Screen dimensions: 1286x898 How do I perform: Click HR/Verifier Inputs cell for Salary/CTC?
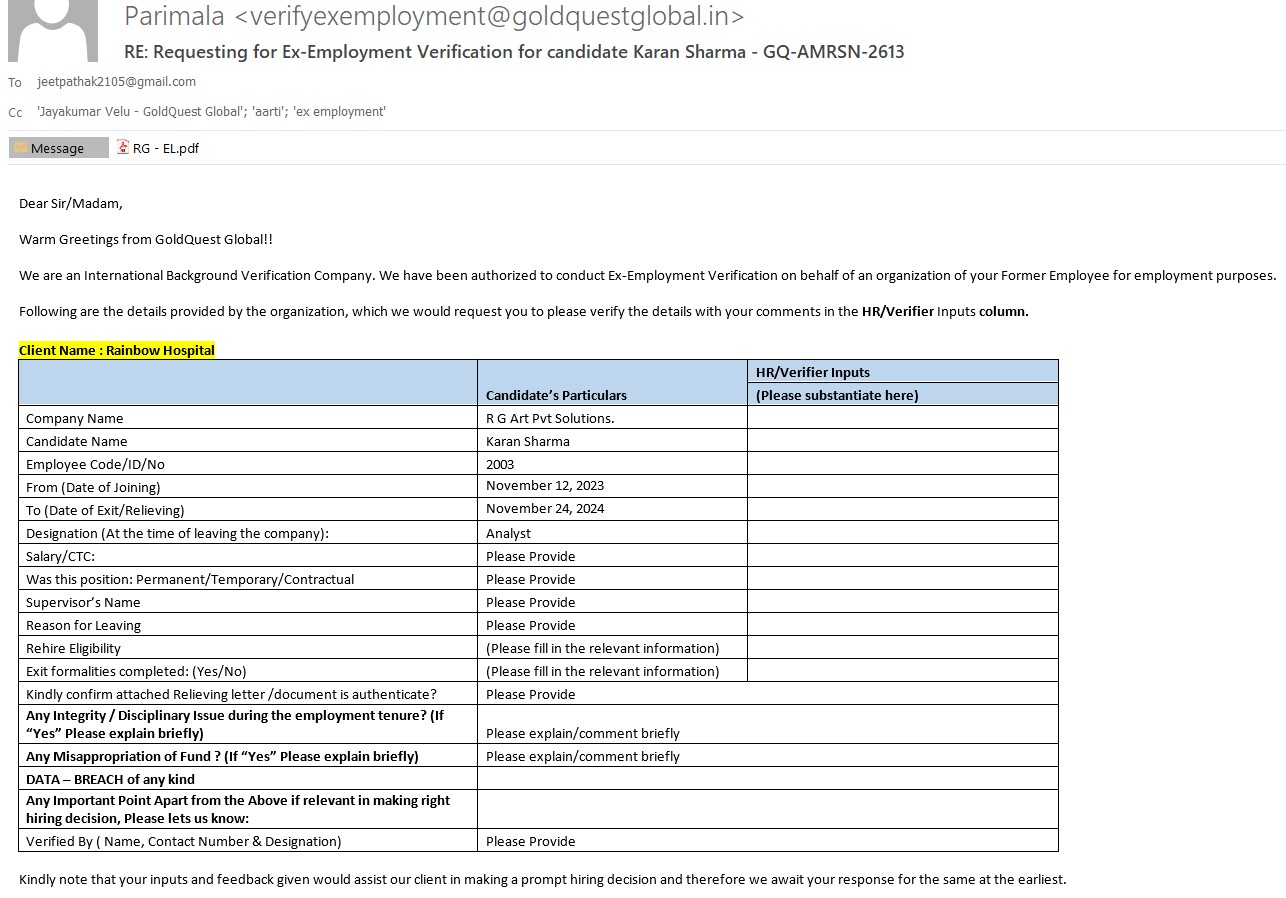(902, 556)
